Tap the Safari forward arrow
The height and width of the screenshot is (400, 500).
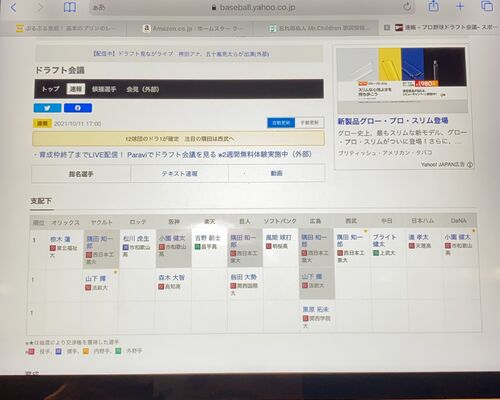pyautogui.click(x=40, y=7)
